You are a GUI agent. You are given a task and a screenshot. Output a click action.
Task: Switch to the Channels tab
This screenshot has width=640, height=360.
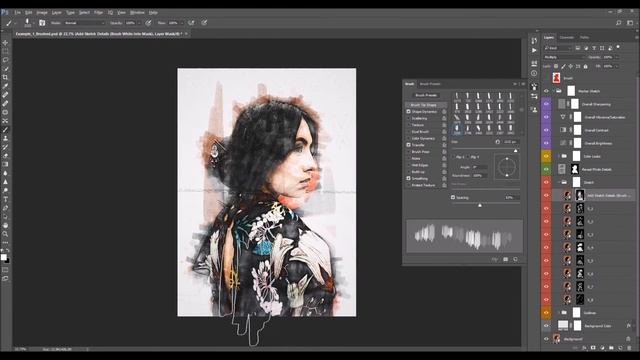[x=567, y=37]
